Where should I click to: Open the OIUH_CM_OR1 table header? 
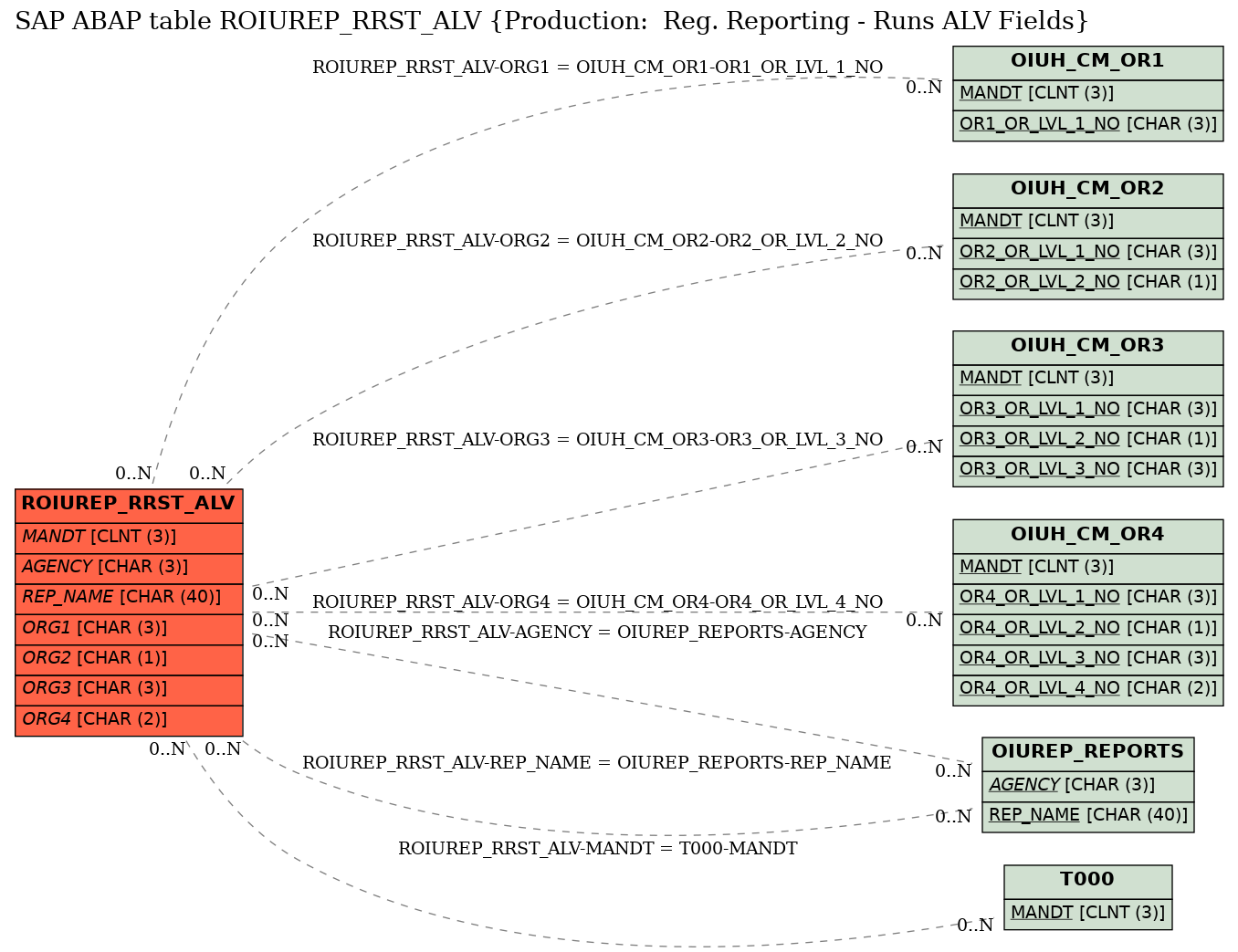pyautogui.click(x=1087, y=62)
